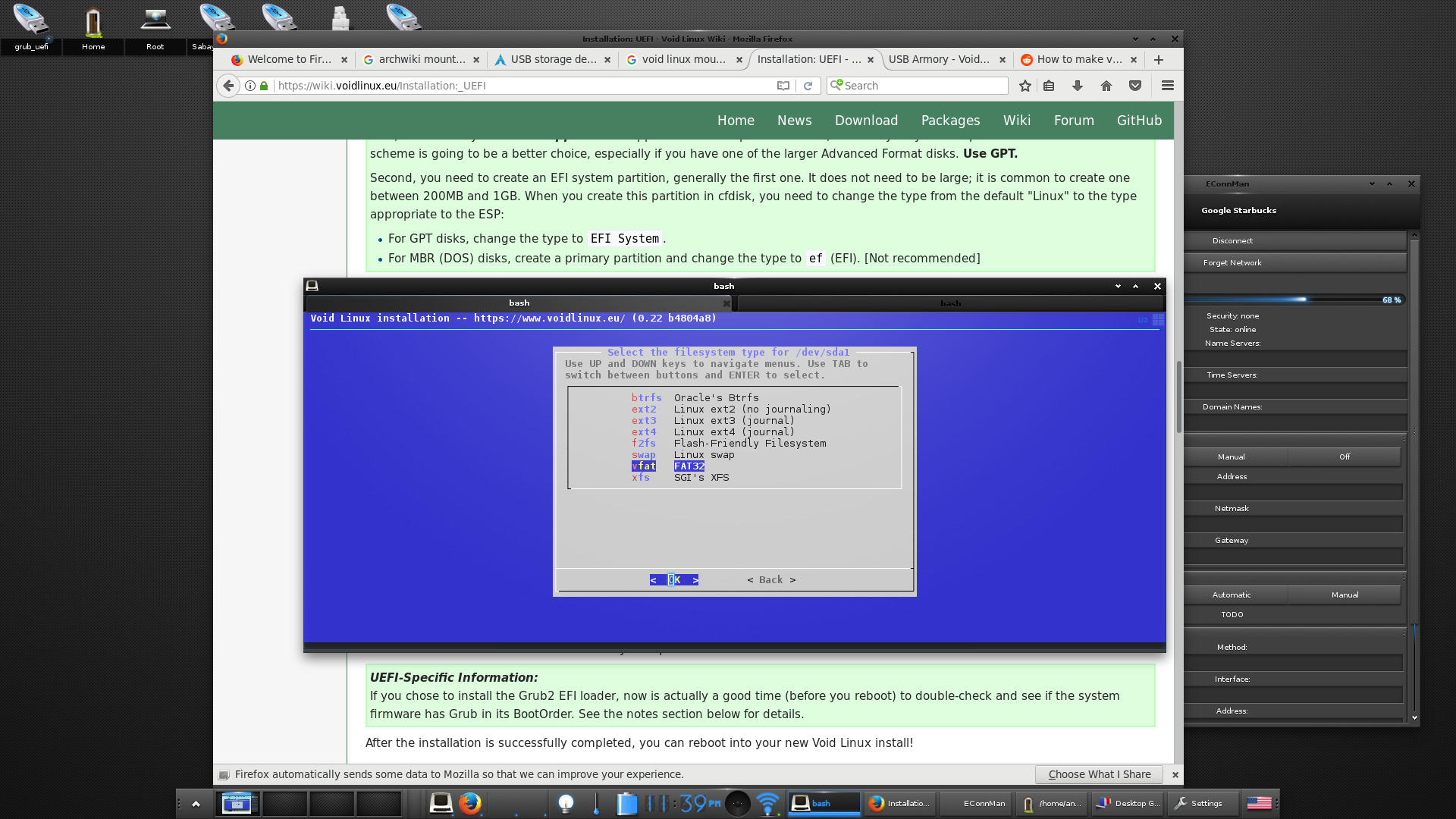Click the EConnMan Netmask field
Screen dimensions: 1456x819
[1294, 524]
